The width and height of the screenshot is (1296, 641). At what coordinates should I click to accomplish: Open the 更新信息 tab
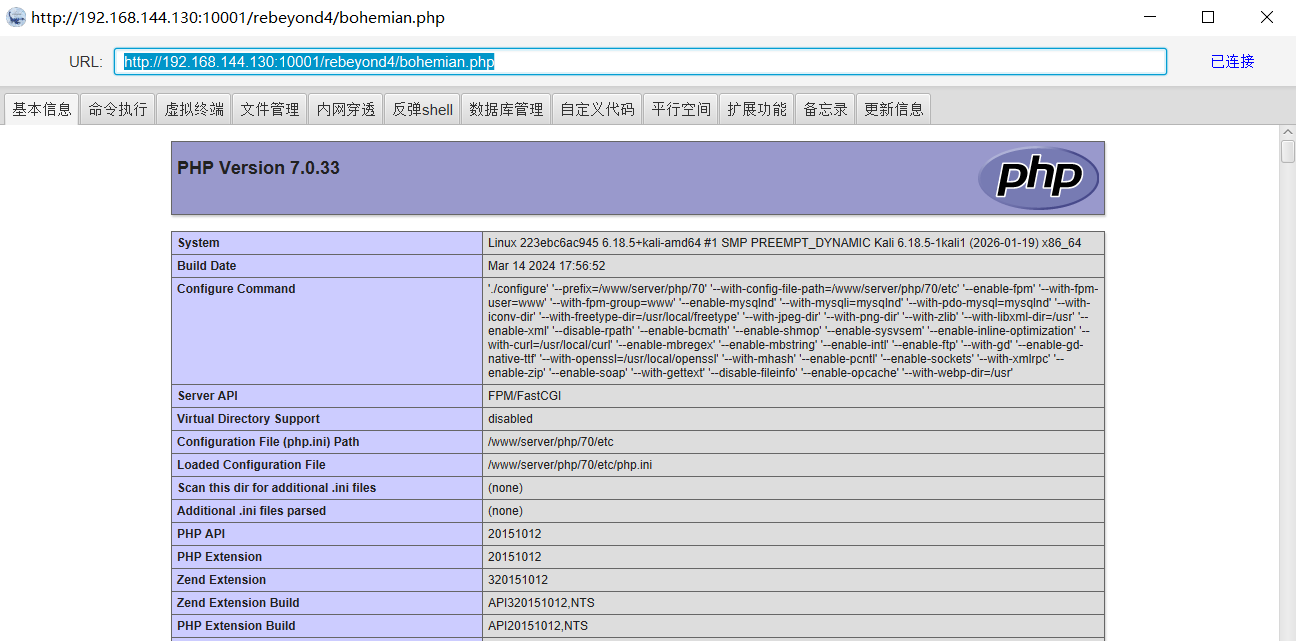click(894, 109)
